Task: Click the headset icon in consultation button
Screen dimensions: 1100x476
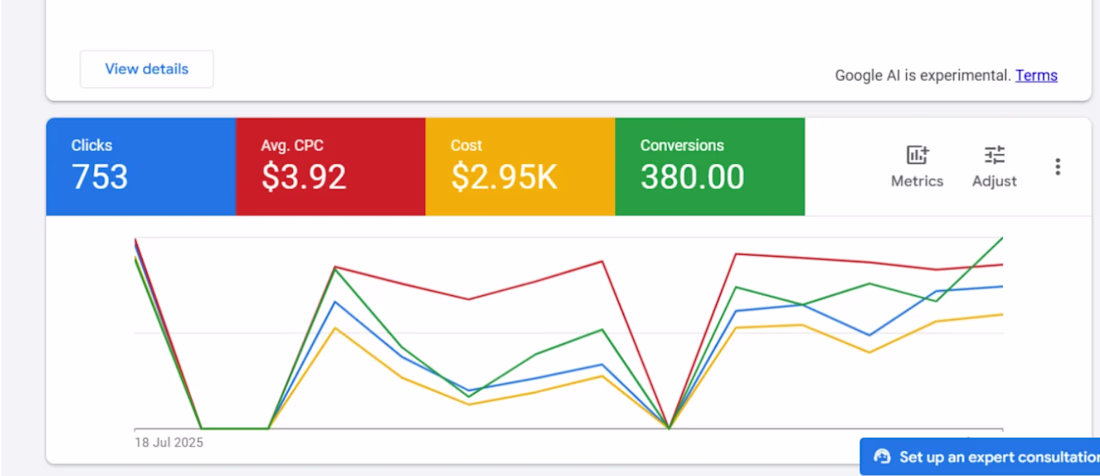Action: pyautogui.click(x=882, y=457)
